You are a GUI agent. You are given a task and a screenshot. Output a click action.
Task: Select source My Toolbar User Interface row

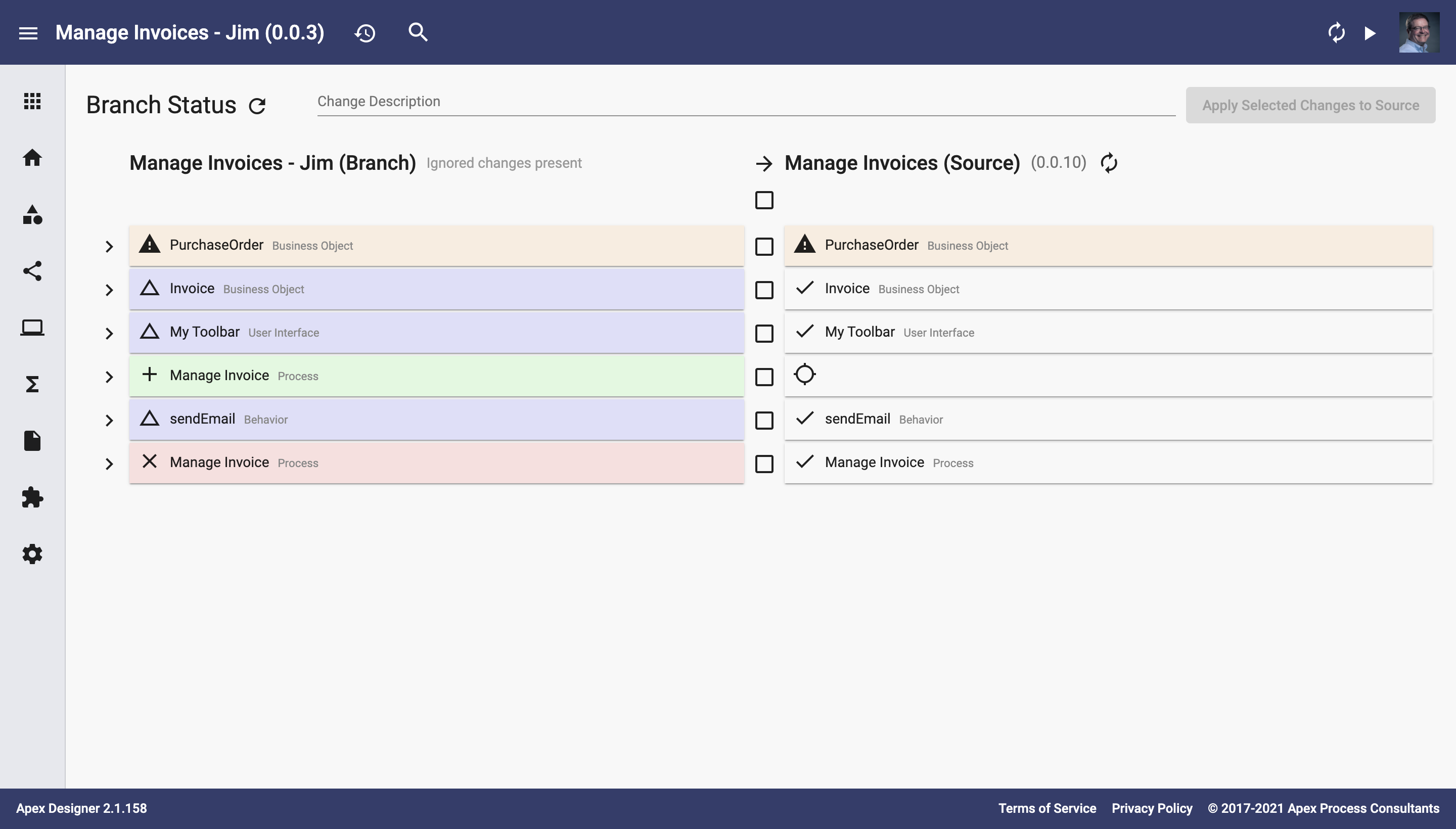click(1108, 333)
